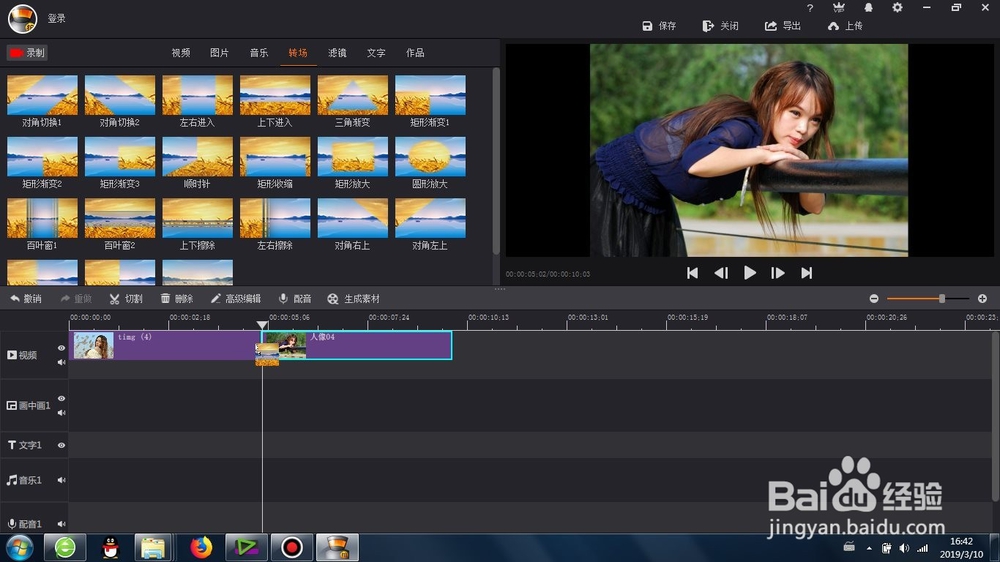This screenshot has width=1000, height=562.
Task: Mute the 画中画1 track
Action: 61,413
